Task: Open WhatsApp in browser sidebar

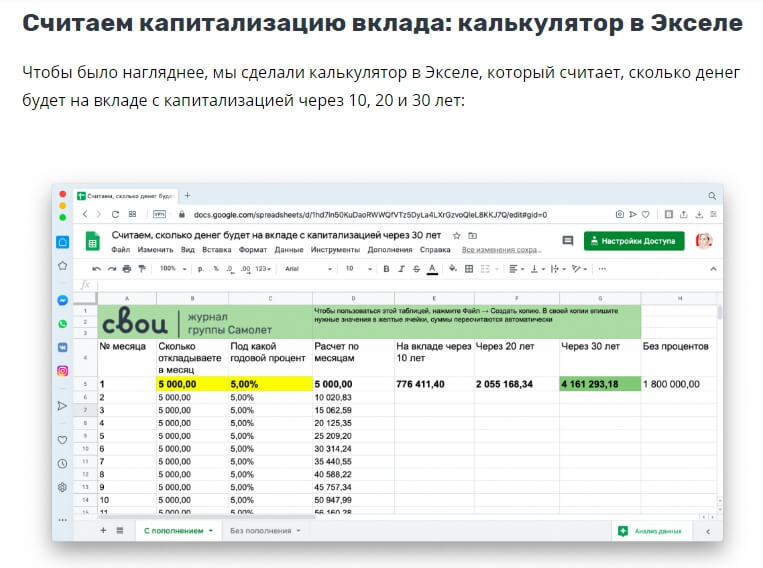Action: coord(62,324)
